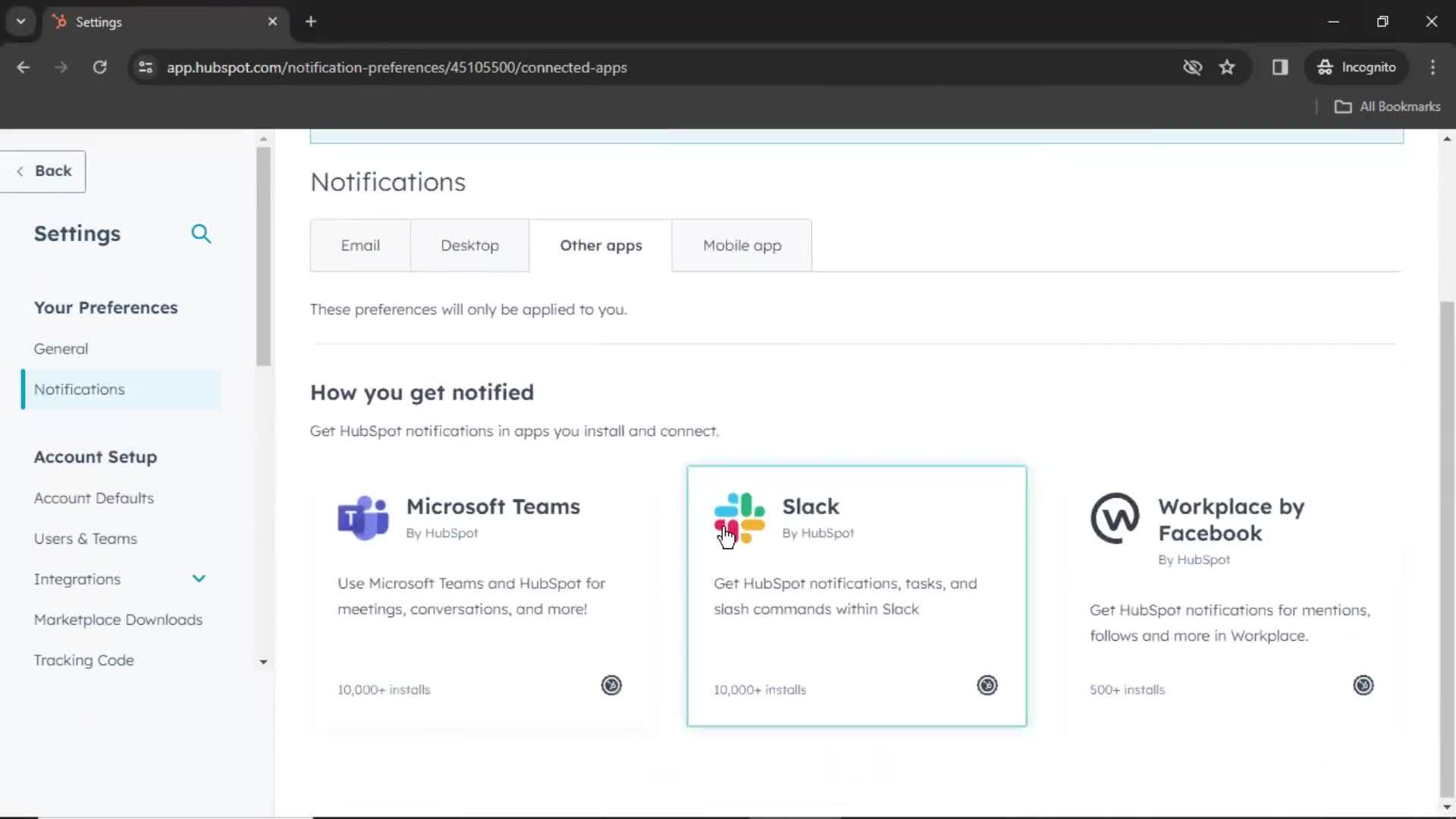
Task: Select the Email notifications tab
Action: pyautogui.click(x=360, y=245)
